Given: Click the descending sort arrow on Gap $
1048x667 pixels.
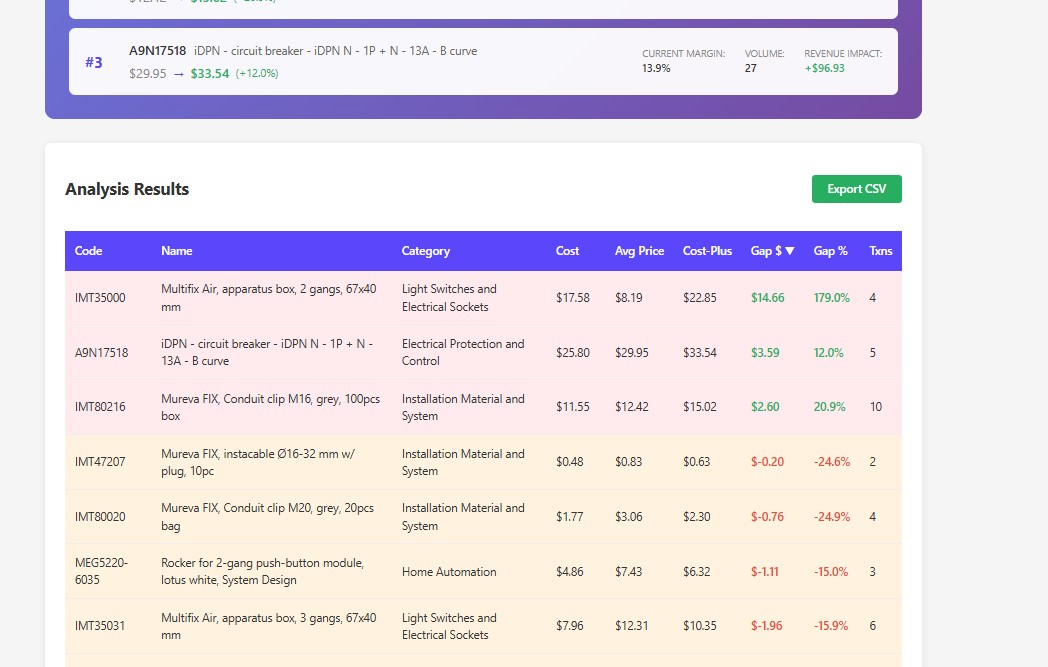Looking at the screenshot, I should click(x=792, y=251).
